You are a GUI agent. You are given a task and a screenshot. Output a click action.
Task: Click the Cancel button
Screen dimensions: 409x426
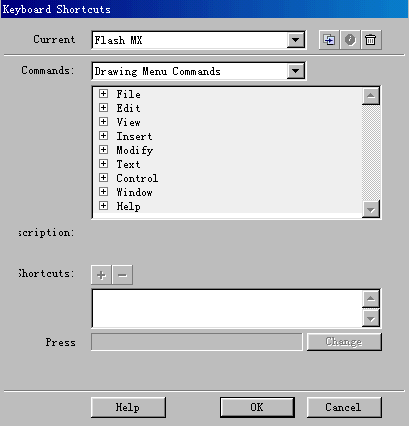pyautogui.click(x=344, y=407)
